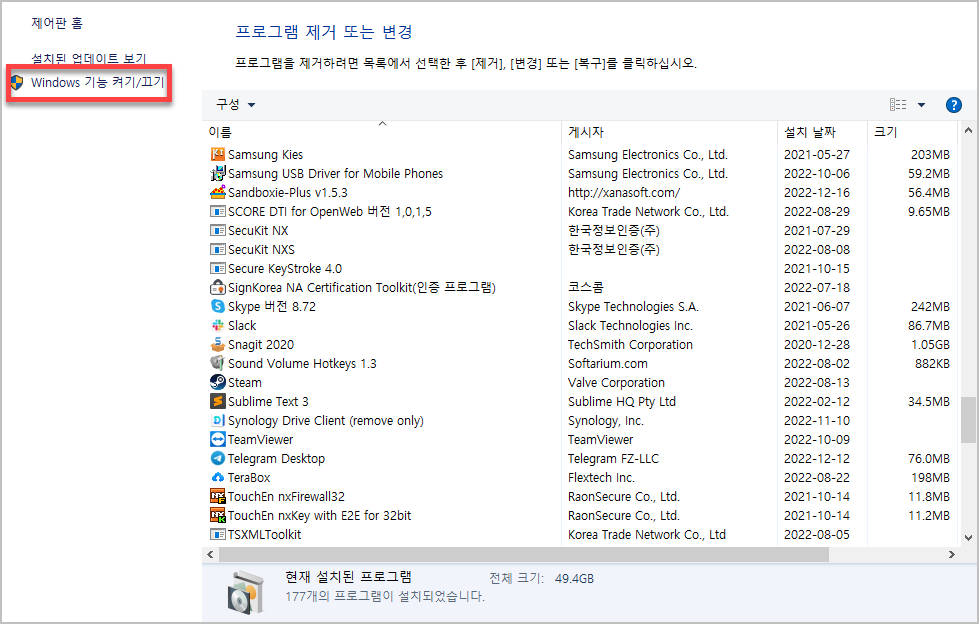979x624 pixels.
Task: Click the horizontal scrollbar left arrow
Action: click(210, 554)
